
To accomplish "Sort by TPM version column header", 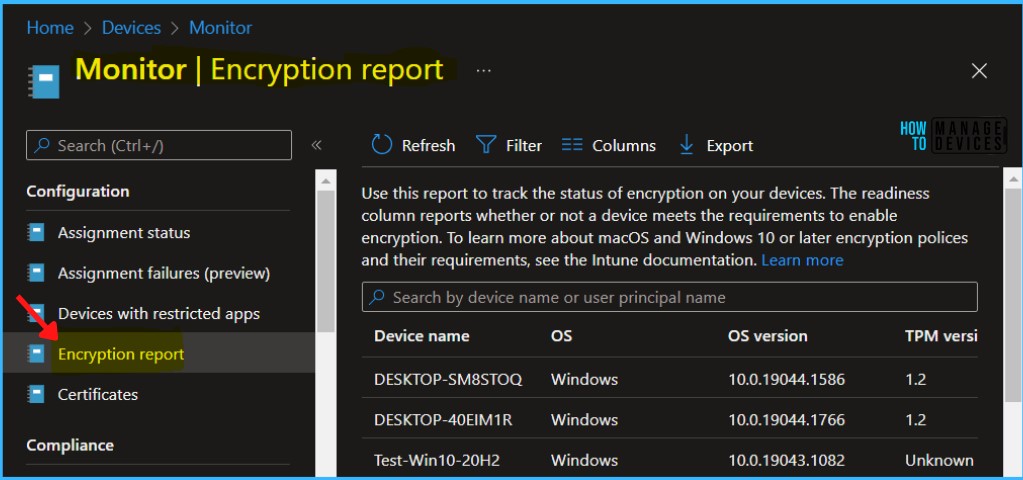I will (x=940, y=336).
